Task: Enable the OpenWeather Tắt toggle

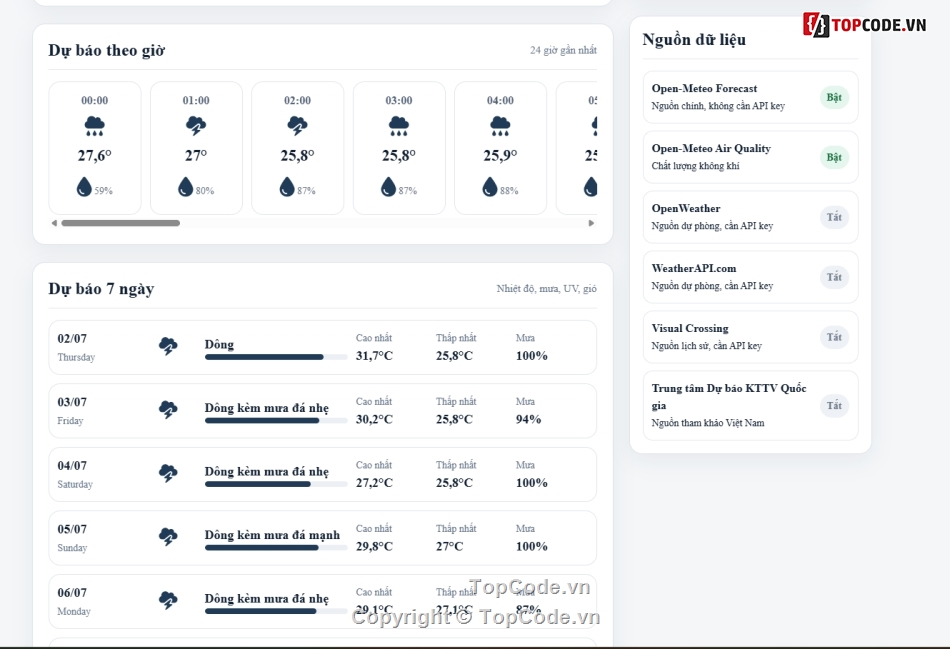Action: pyautogui.click(x=834, y=218)
